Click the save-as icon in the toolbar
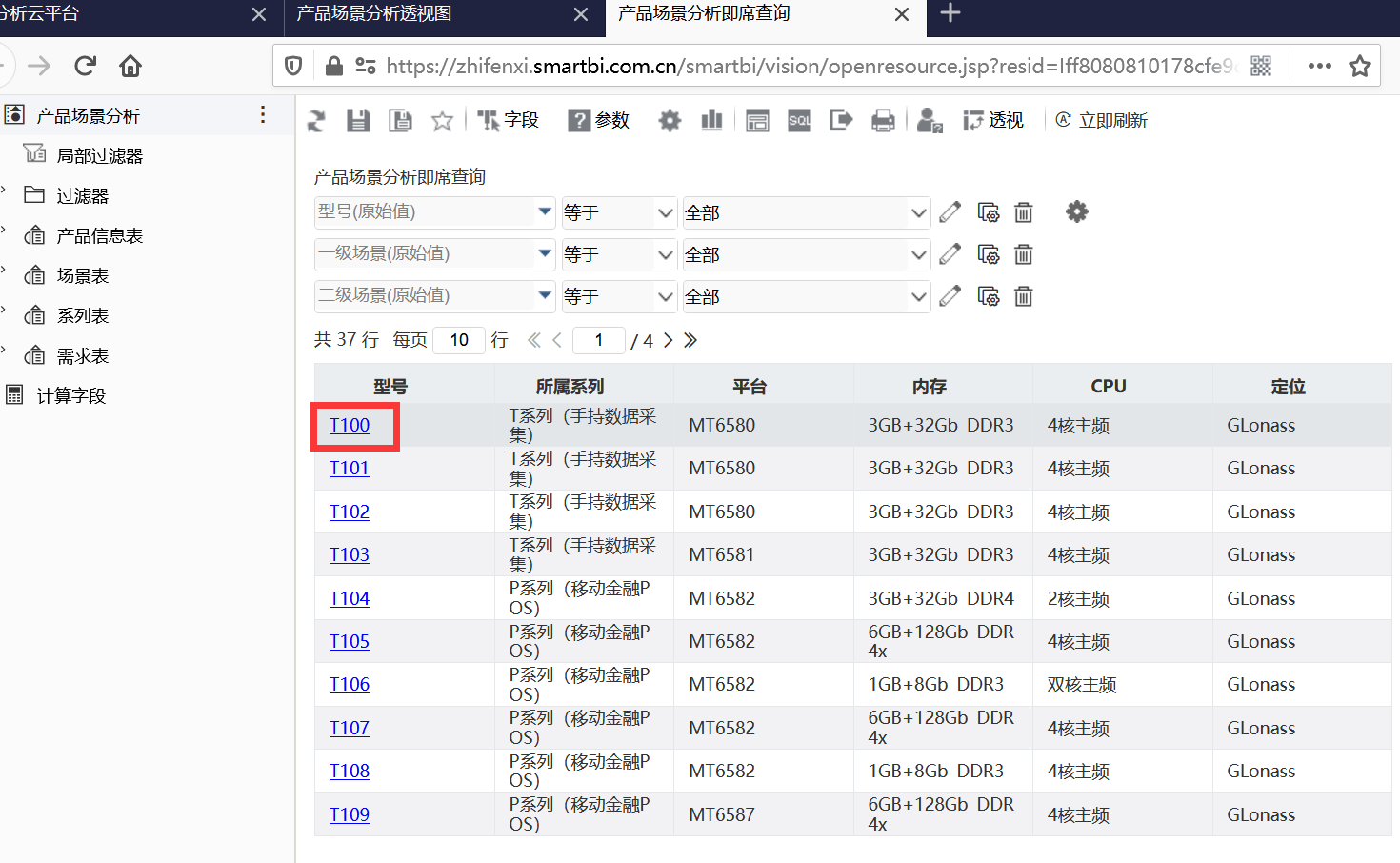 [400, 121]
